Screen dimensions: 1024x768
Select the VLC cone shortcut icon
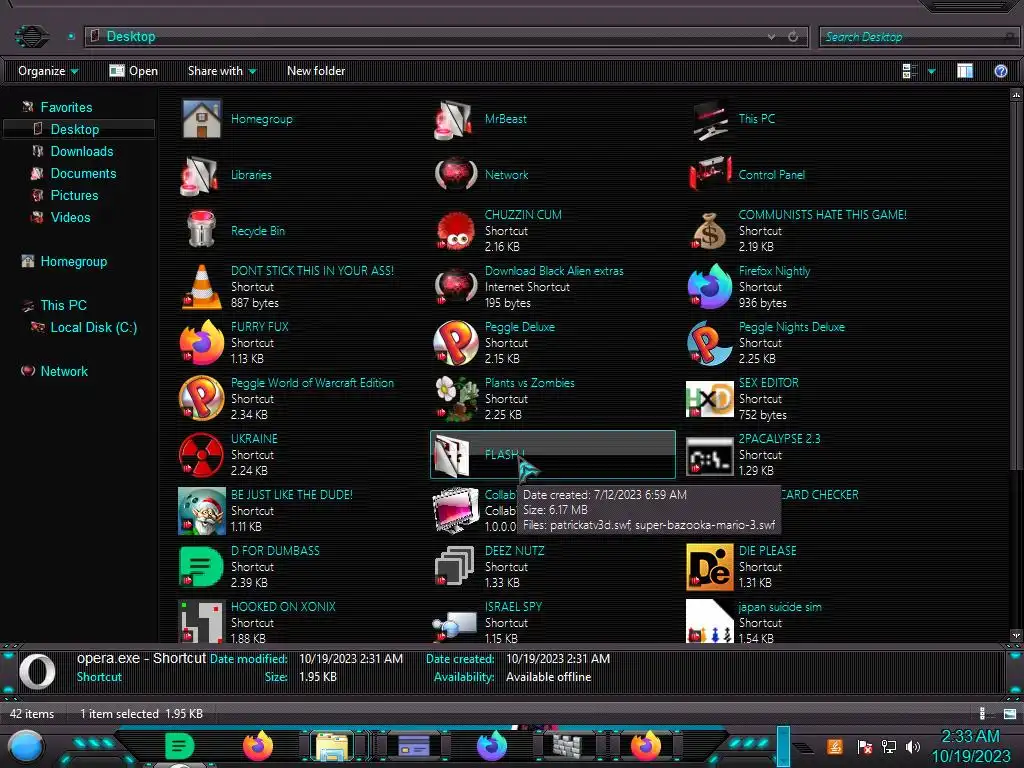coord(202,287)
